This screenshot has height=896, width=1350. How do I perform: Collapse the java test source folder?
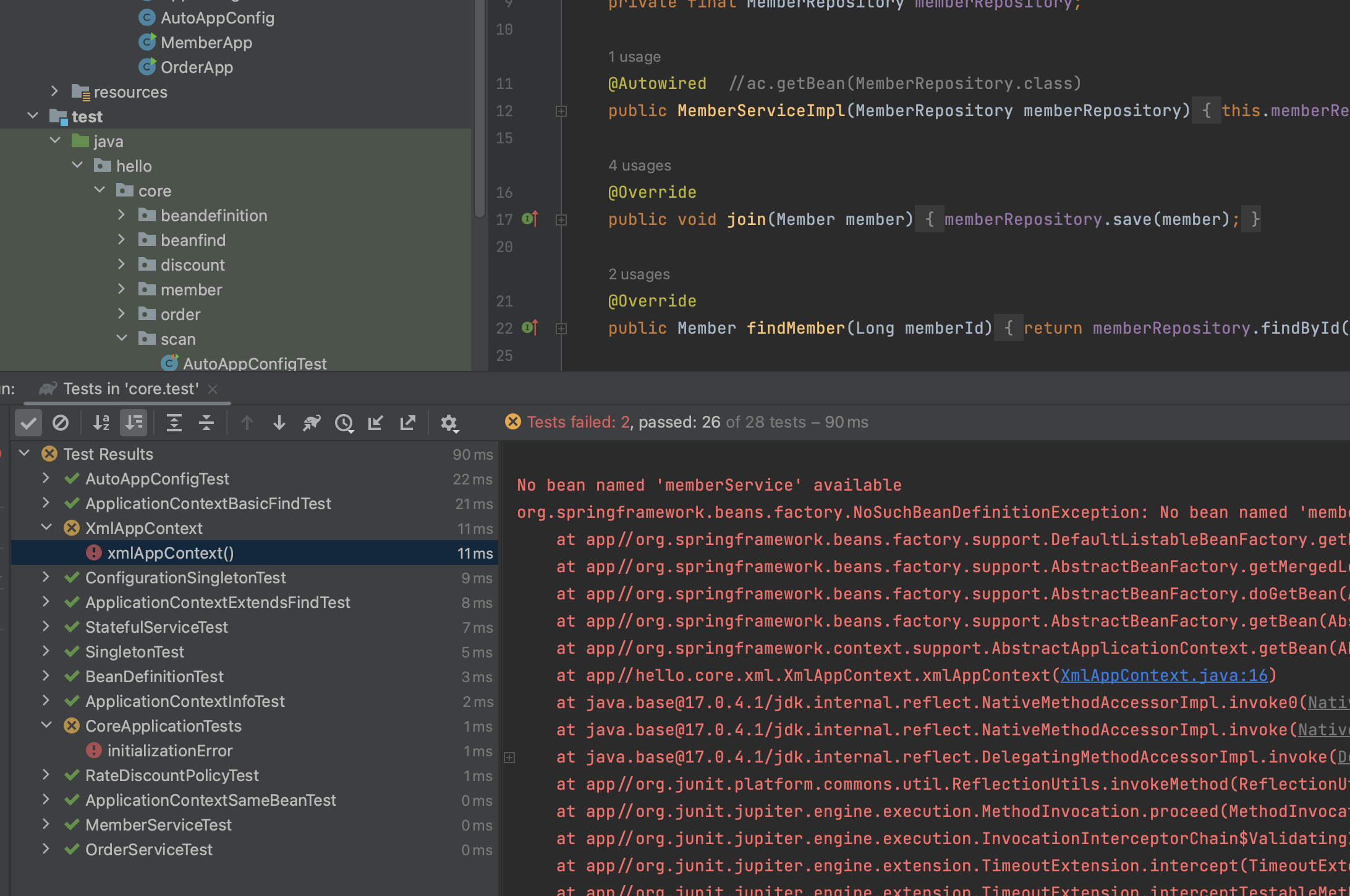tap(54, 140)
